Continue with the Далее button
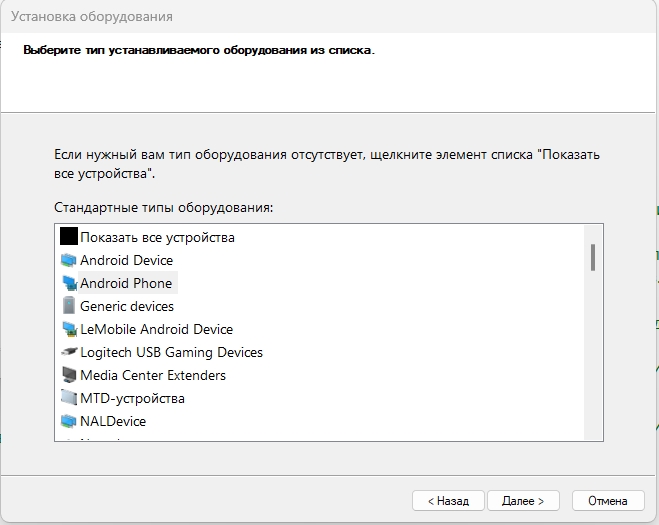The image size is (659, 525). coord(523,501)
